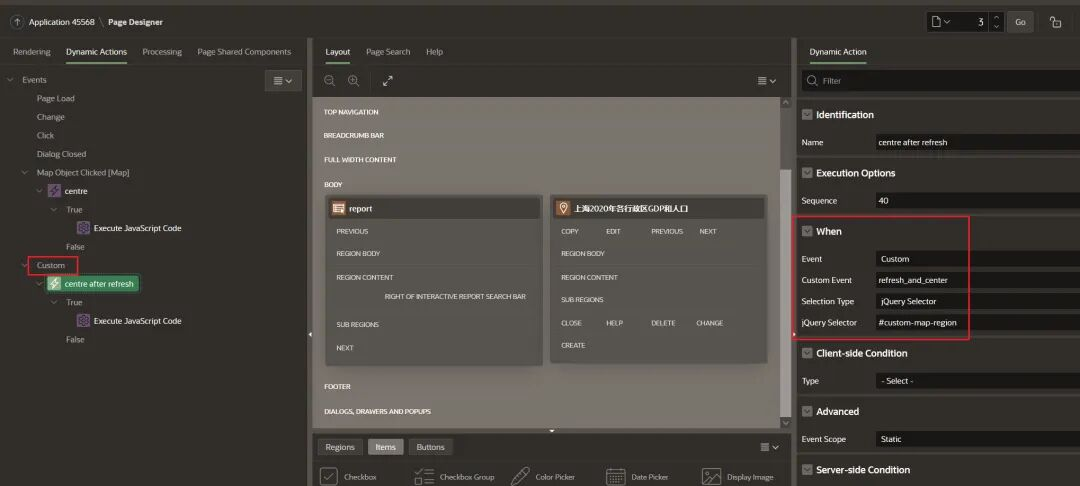Collapse the Execution Options section
Screen dimensions: 1080x486
click(807, 173)
